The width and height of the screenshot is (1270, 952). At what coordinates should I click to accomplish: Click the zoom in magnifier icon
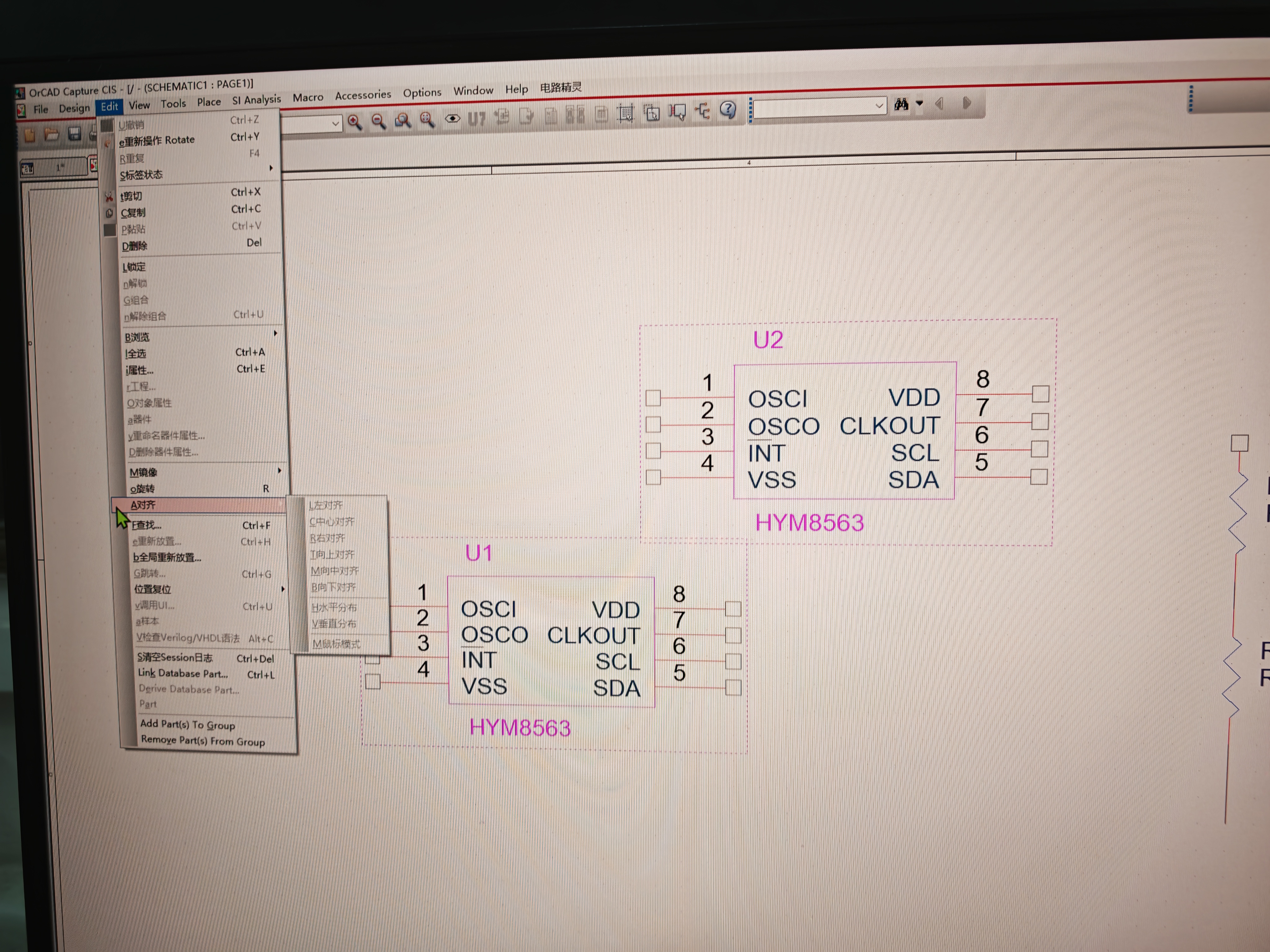[355, 122]
